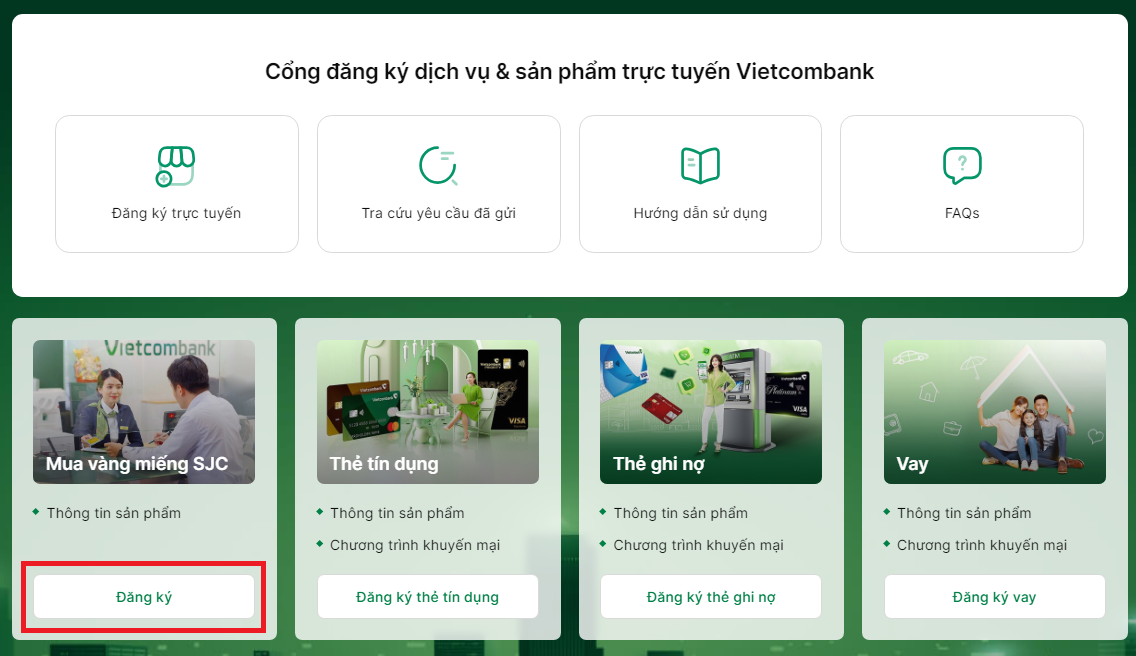View Thông tin sản phẩm under Mua vàng
This screenshot has width=1136, height=656.
pos(114,513)
